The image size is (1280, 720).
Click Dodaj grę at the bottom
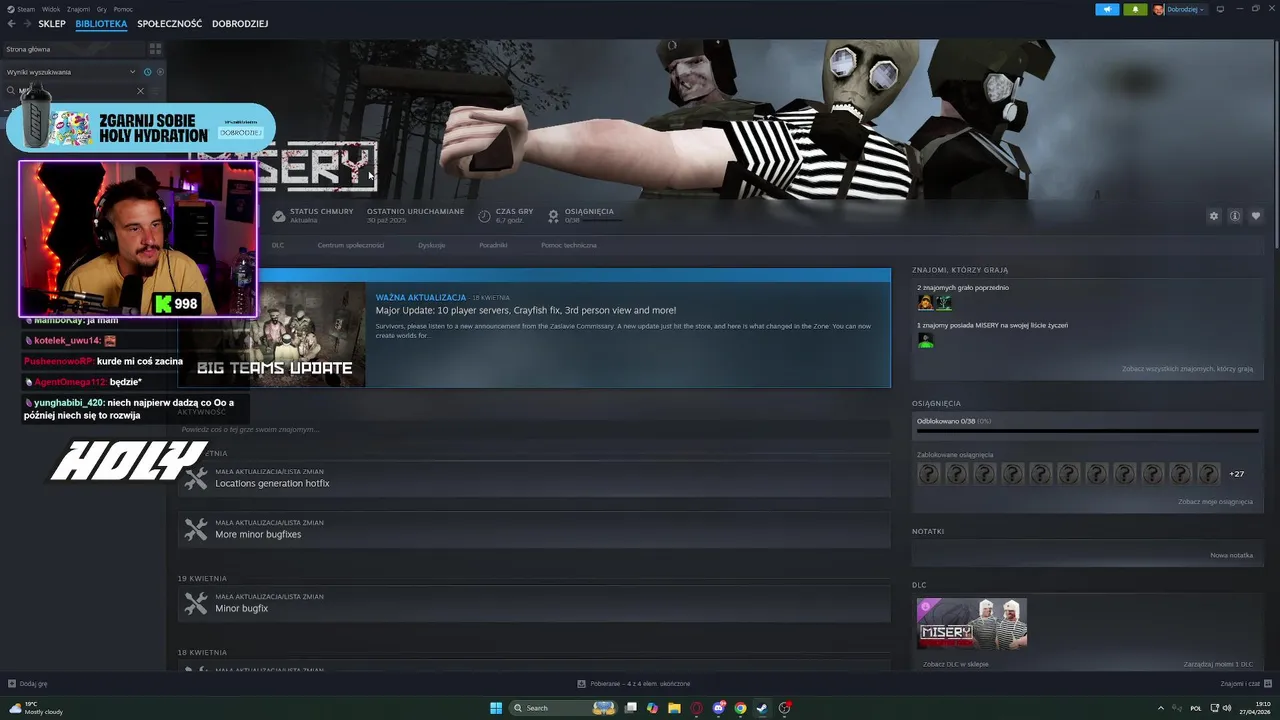[27, 684]
